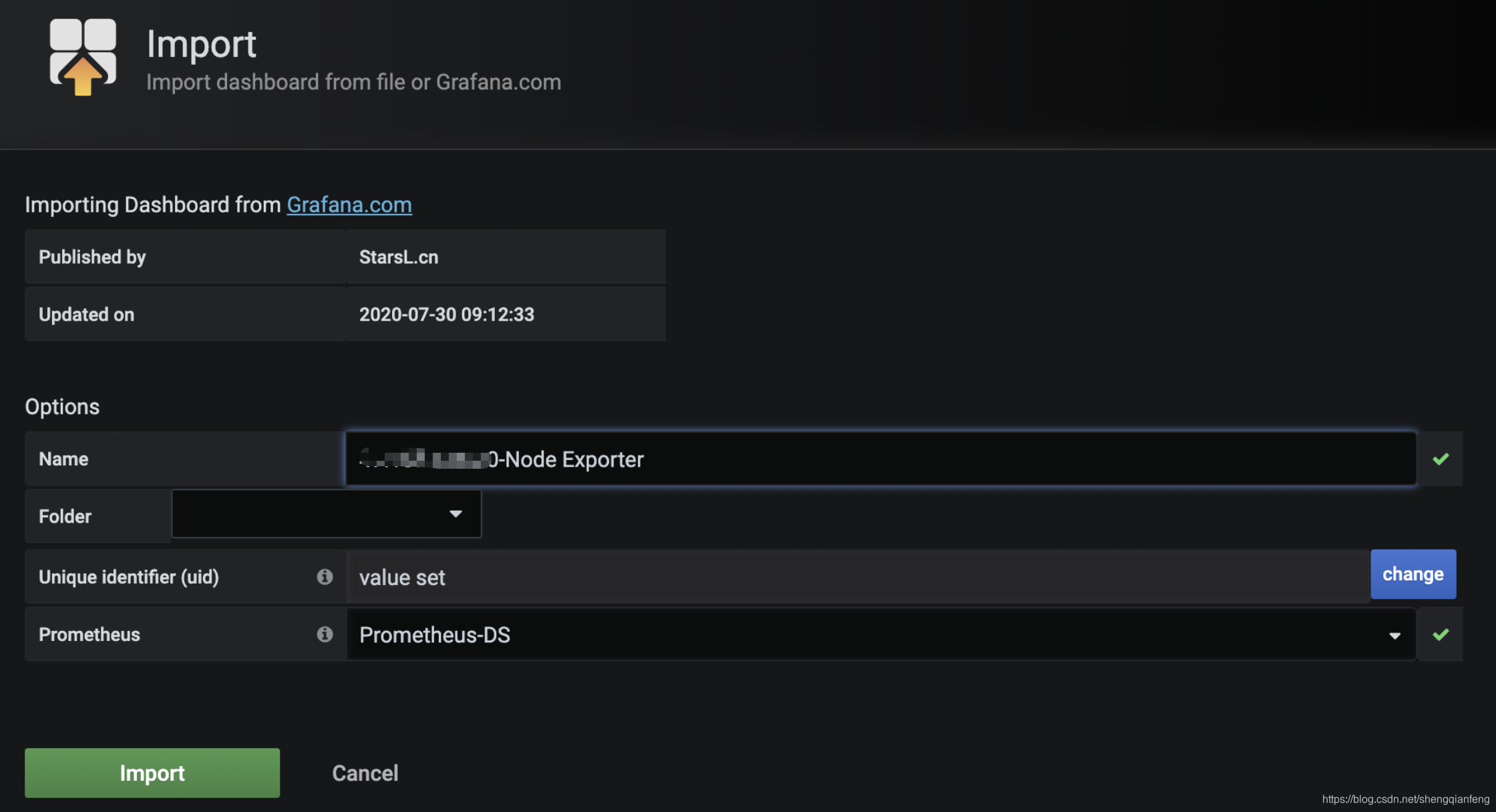Click the 'Unique identifier (uid)' label
The height and width of the screenshot is (812, 1496).
point(129,577)
